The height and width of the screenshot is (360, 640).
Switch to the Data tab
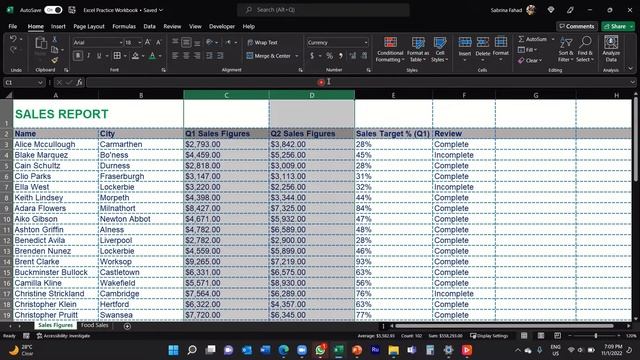coord(149,27)
